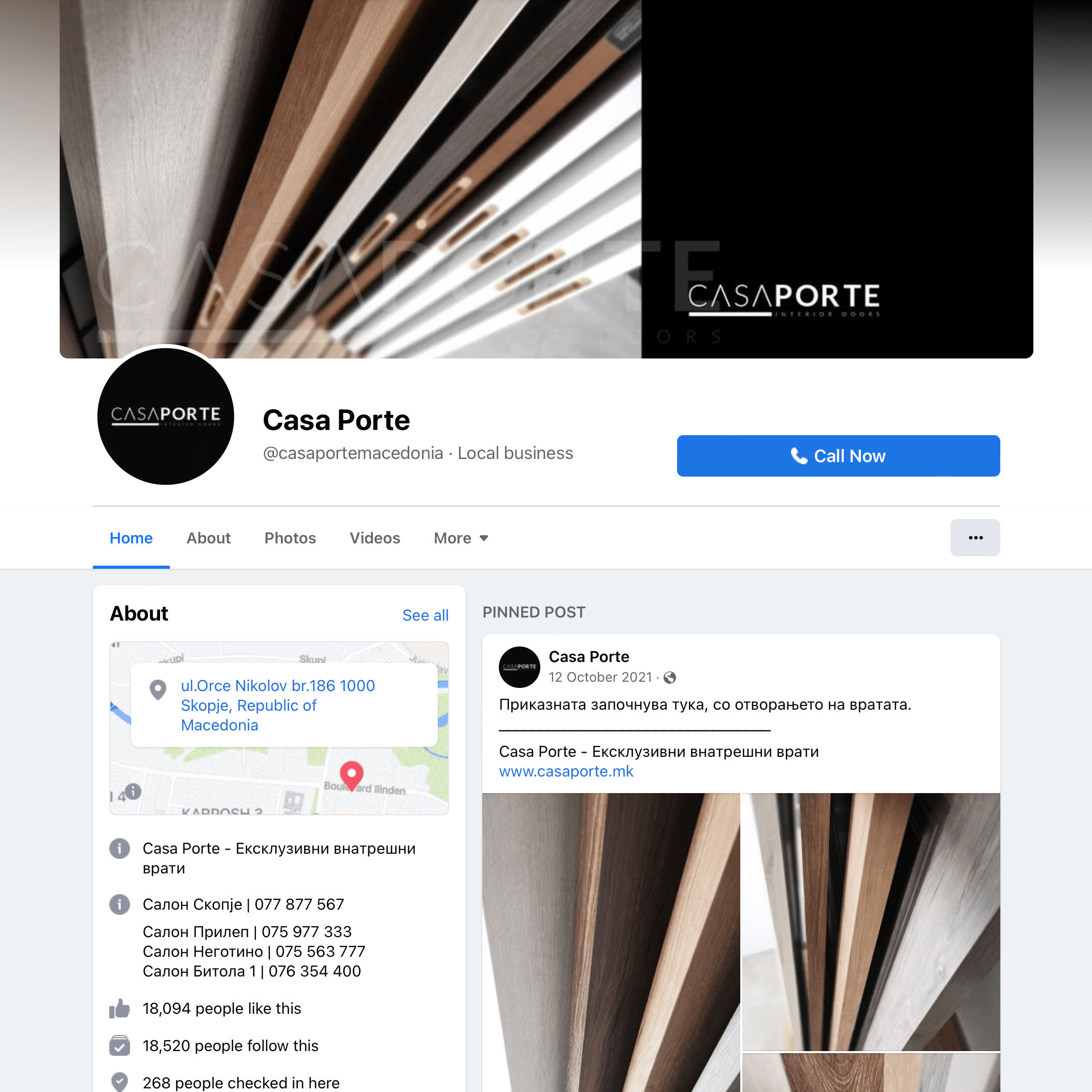Click the map info icon
Viewport: 1092px width, 1092px height.
(133, 792)
